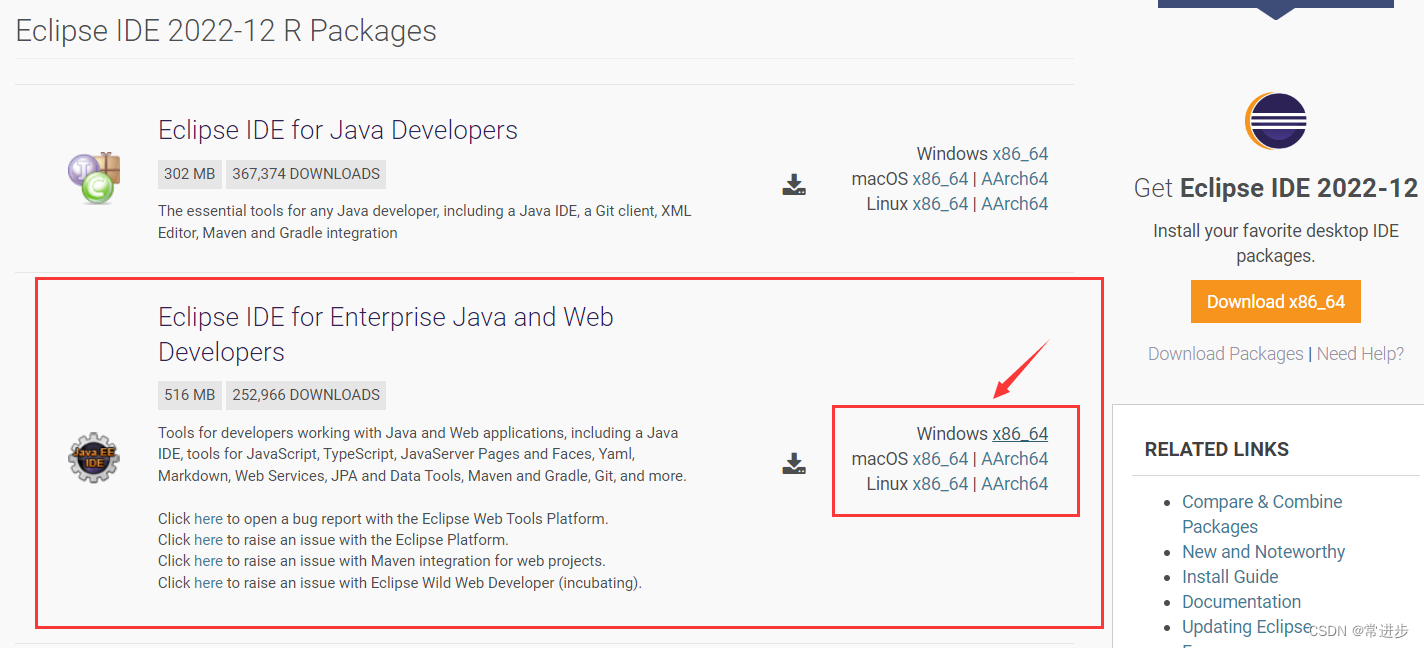The height and width of the screenshot is (648, 1424).
Task: Download Linux x86_64 for Java Developers
Action: 940,204
